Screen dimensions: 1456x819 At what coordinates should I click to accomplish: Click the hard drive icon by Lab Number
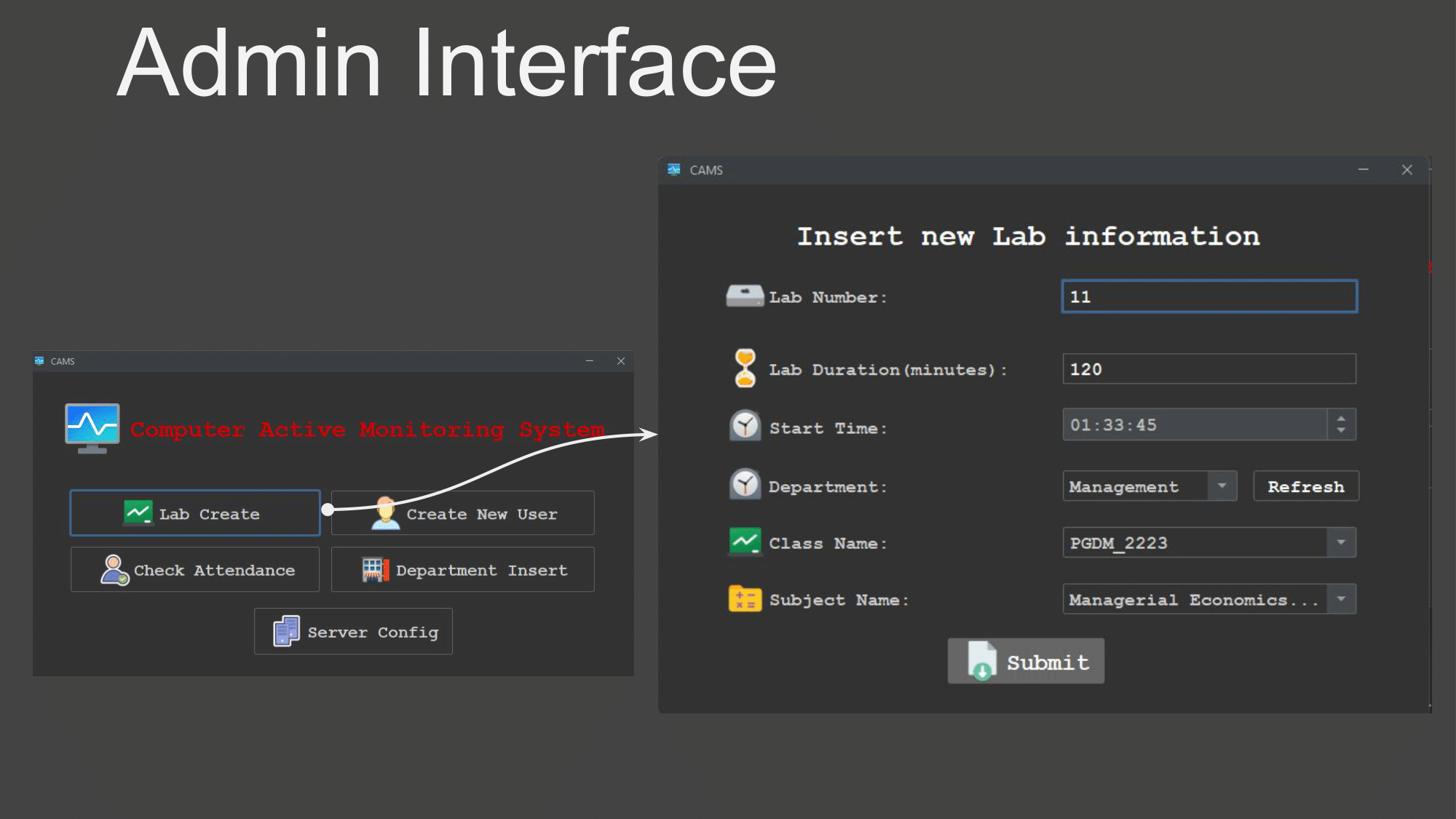(x=745, y=296)
